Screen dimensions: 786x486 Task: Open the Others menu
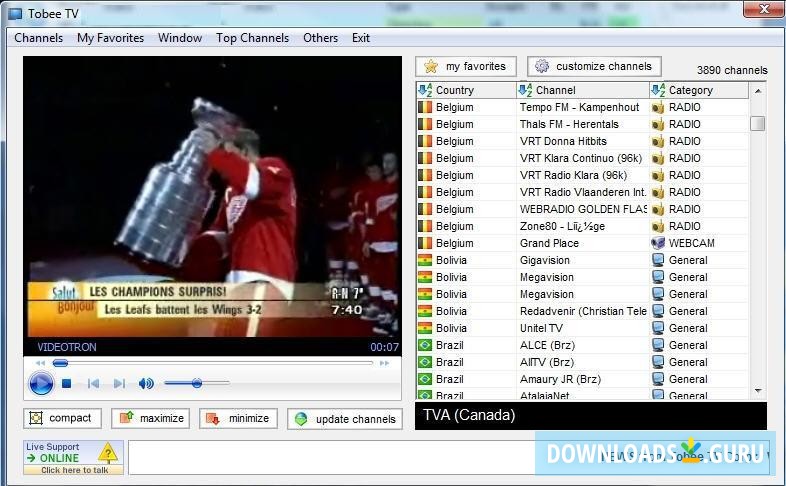[x=320, y=38]
